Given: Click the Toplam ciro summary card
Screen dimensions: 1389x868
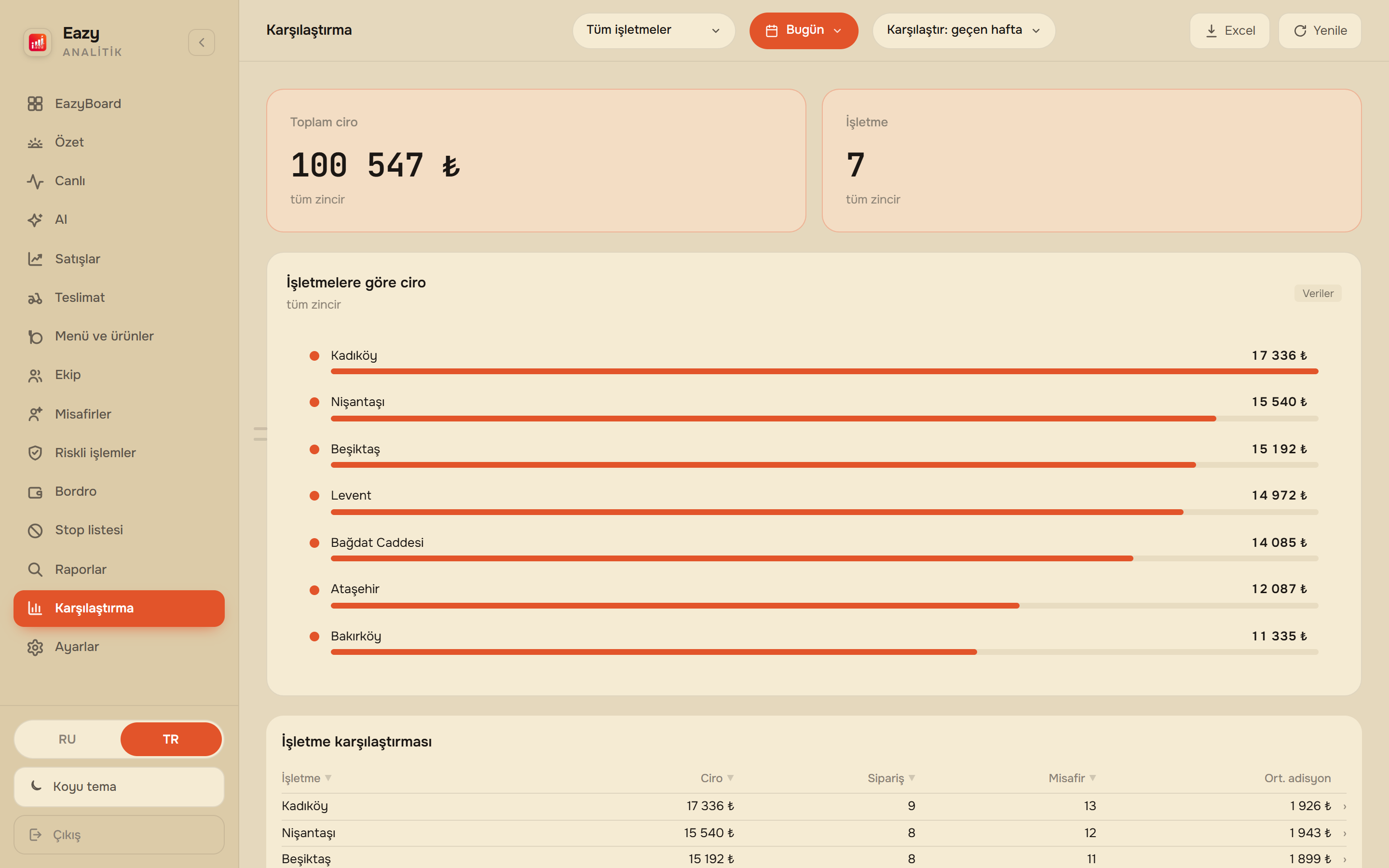Looking at the screenshot, I should (x=536, y=161).
